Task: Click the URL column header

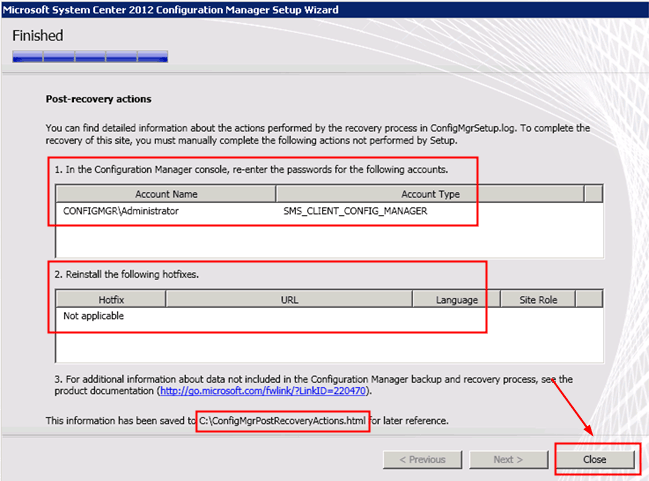Action: pos(289,299)
